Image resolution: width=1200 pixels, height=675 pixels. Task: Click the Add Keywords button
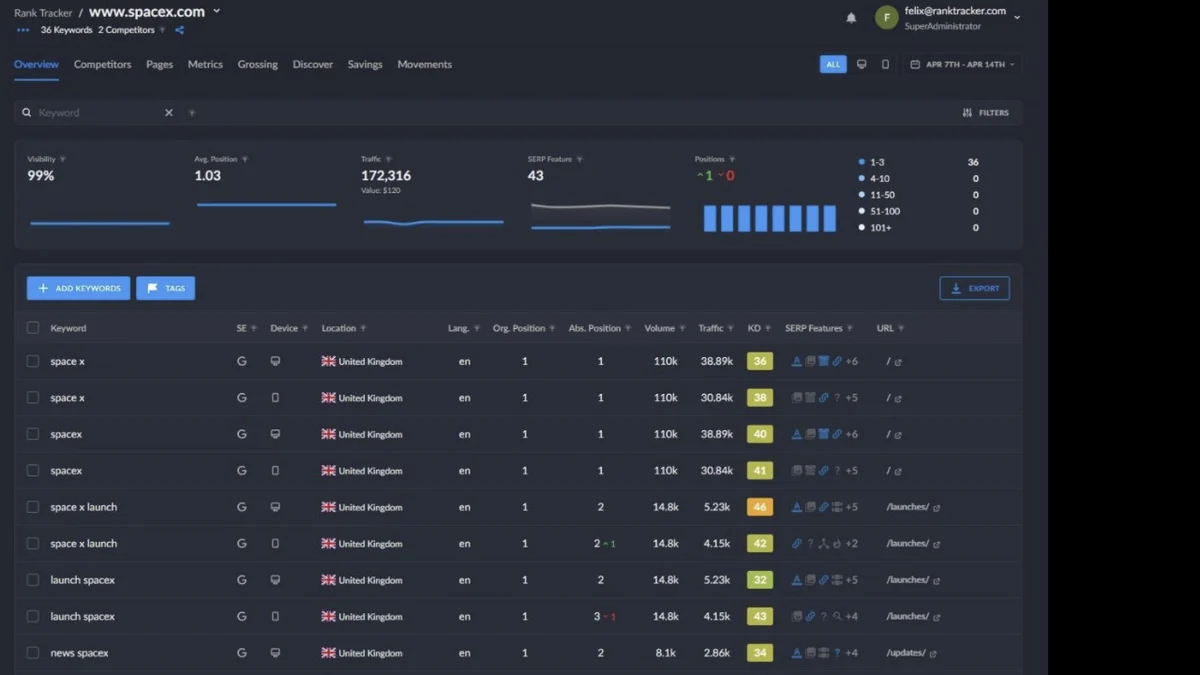tap(78, 288)
